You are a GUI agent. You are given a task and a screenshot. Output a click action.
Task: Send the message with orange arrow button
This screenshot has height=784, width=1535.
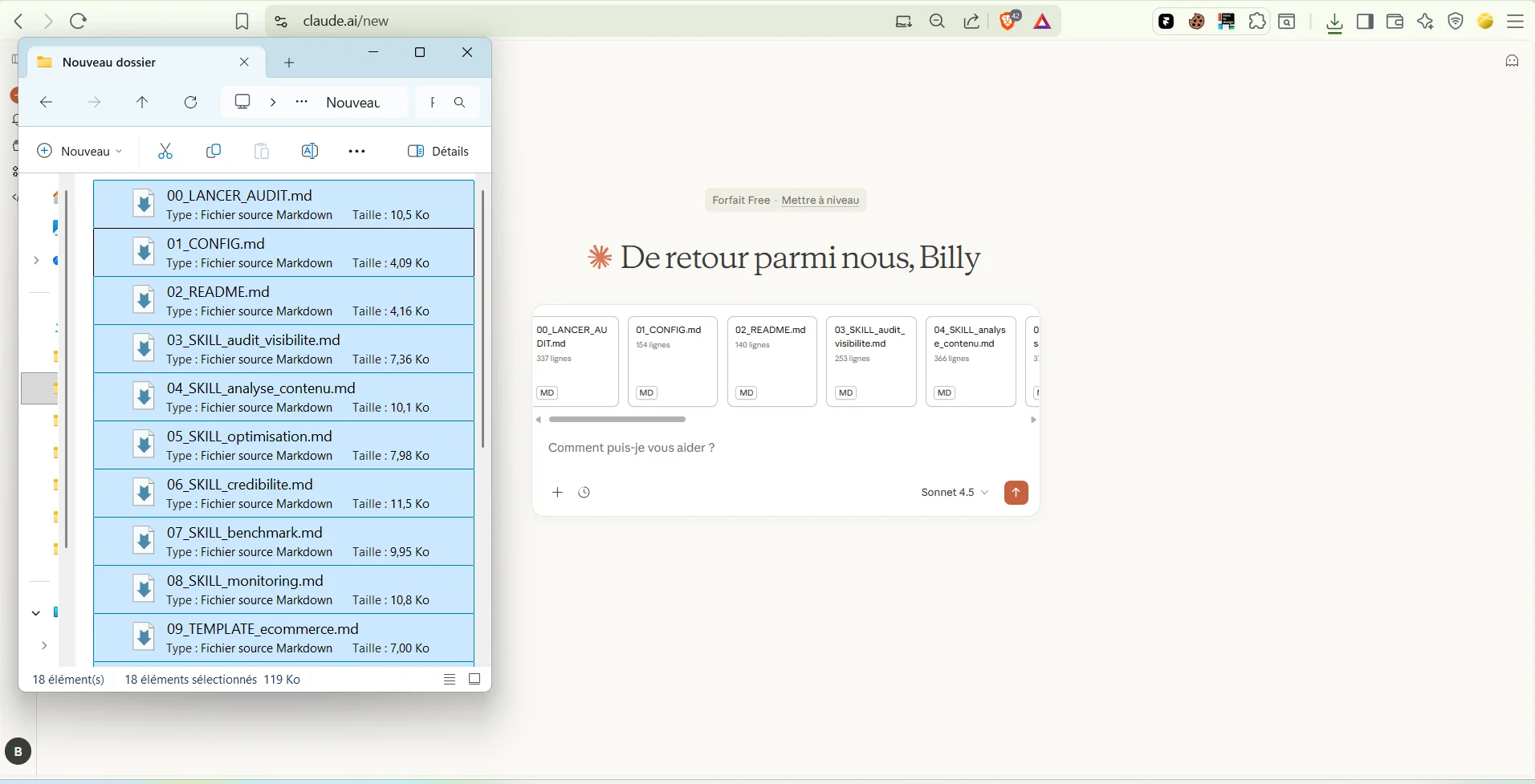click(x=1016, y=493)
